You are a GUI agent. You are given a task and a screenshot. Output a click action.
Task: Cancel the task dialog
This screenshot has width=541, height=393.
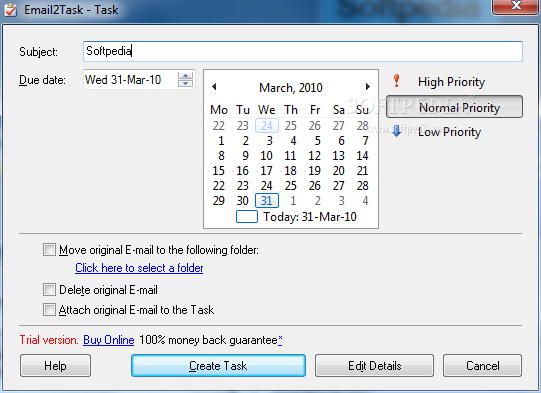point(482,365)
